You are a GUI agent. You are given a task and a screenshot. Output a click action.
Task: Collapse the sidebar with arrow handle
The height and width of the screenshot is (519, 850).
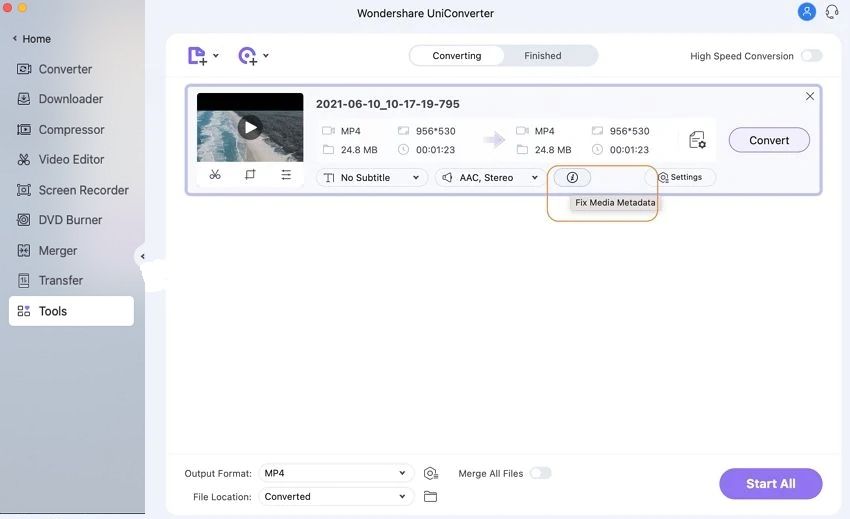142,257
